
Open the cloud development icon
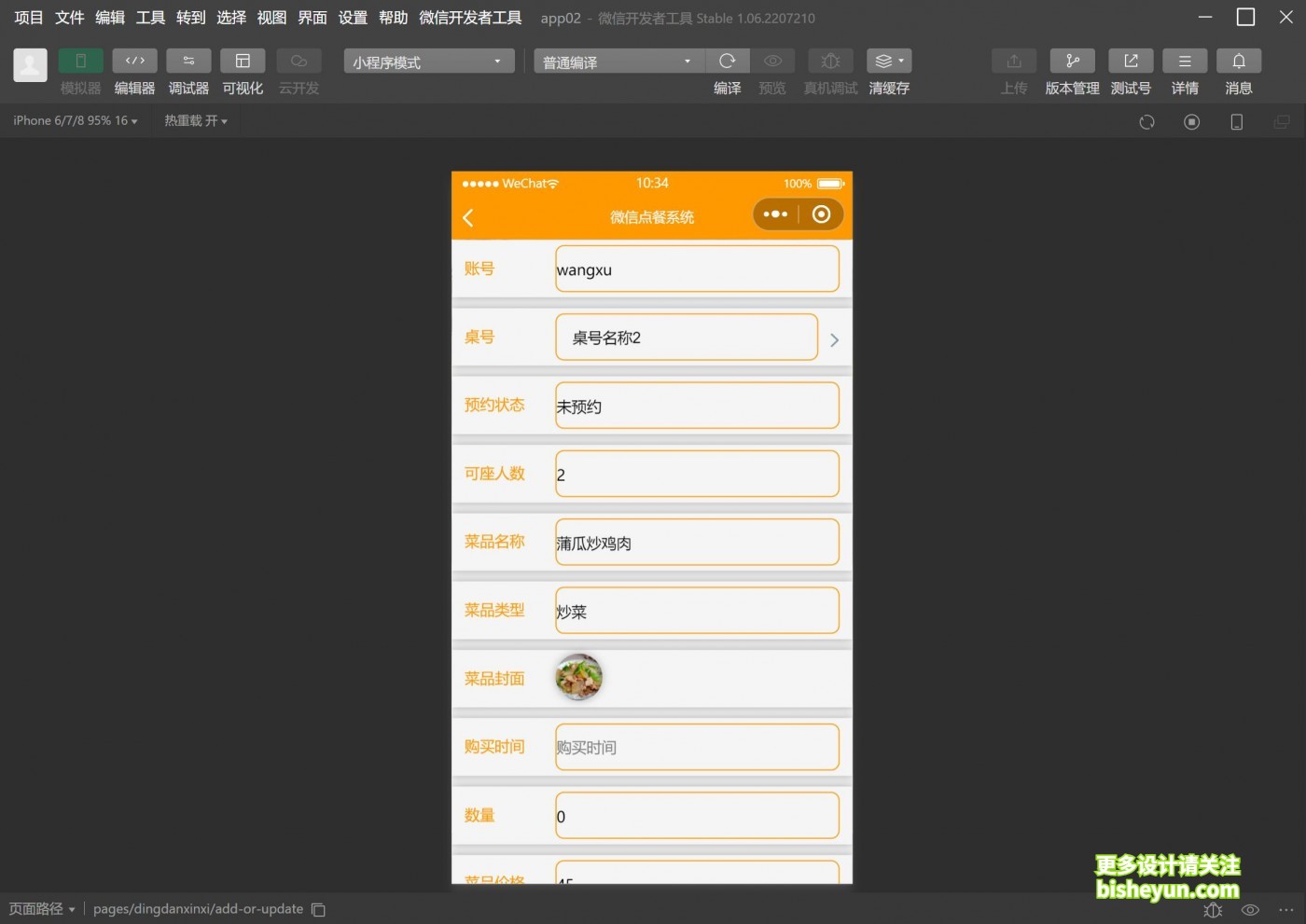point(299,61)
